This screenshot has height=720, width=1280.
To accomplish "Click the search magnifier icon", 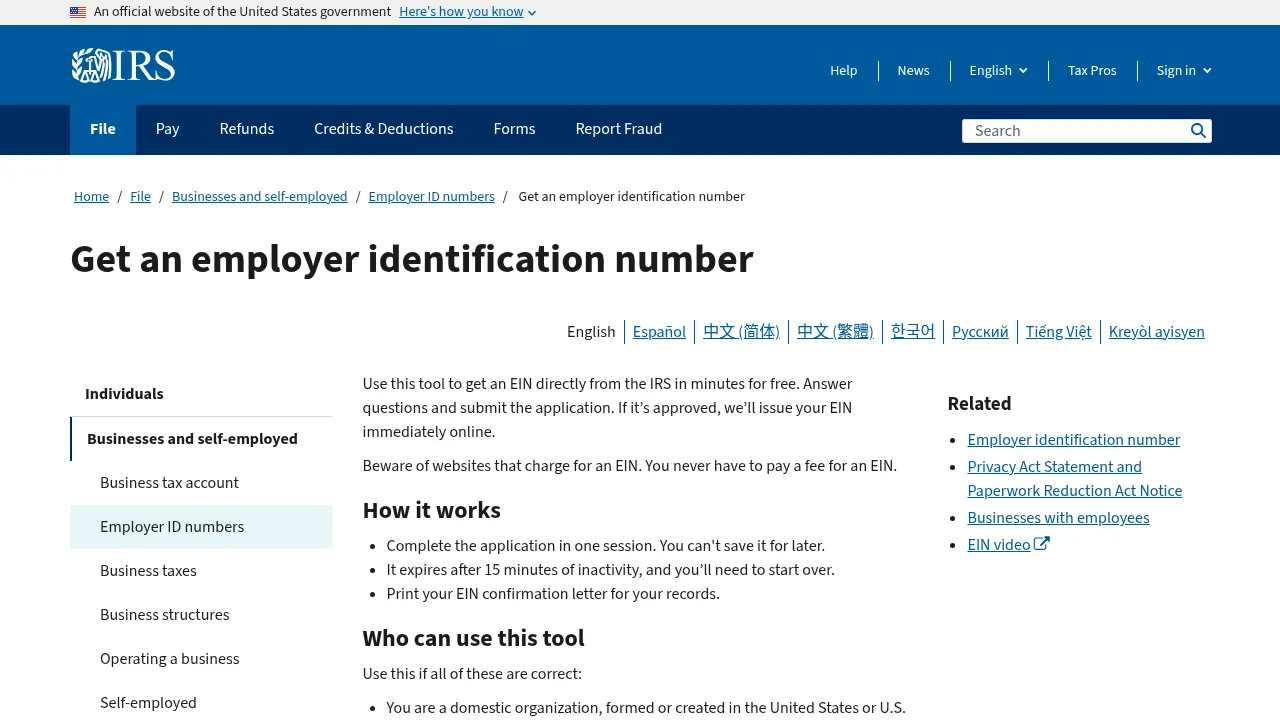I will [1198, 131].
